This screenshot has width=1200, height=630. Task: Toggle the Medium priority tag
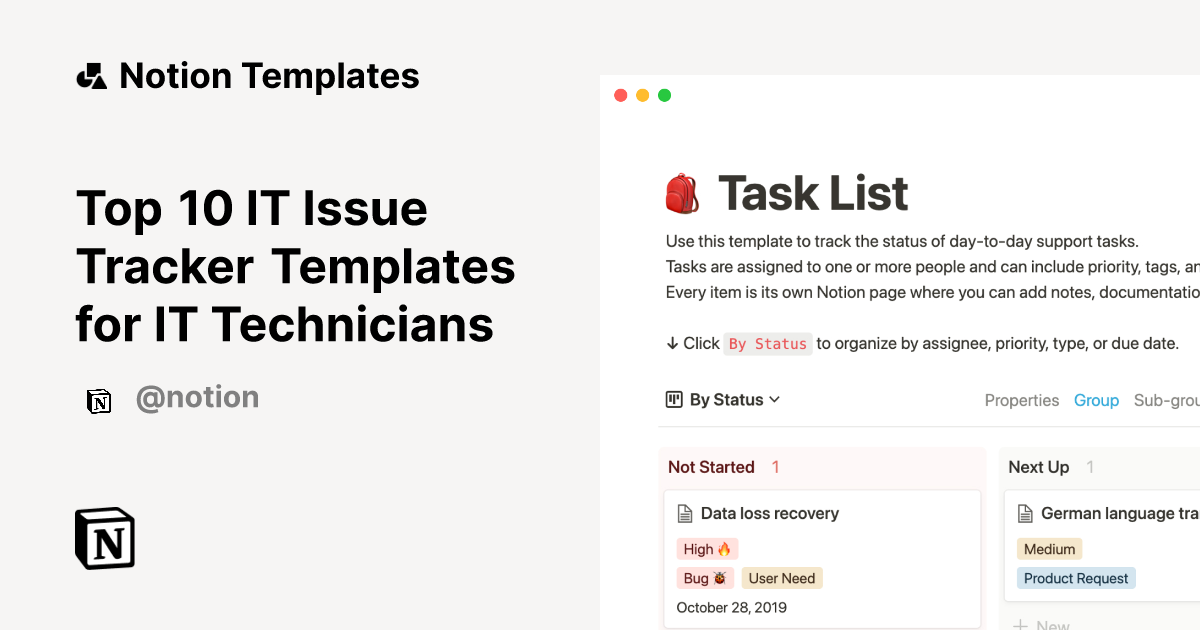click(1049, 548)
